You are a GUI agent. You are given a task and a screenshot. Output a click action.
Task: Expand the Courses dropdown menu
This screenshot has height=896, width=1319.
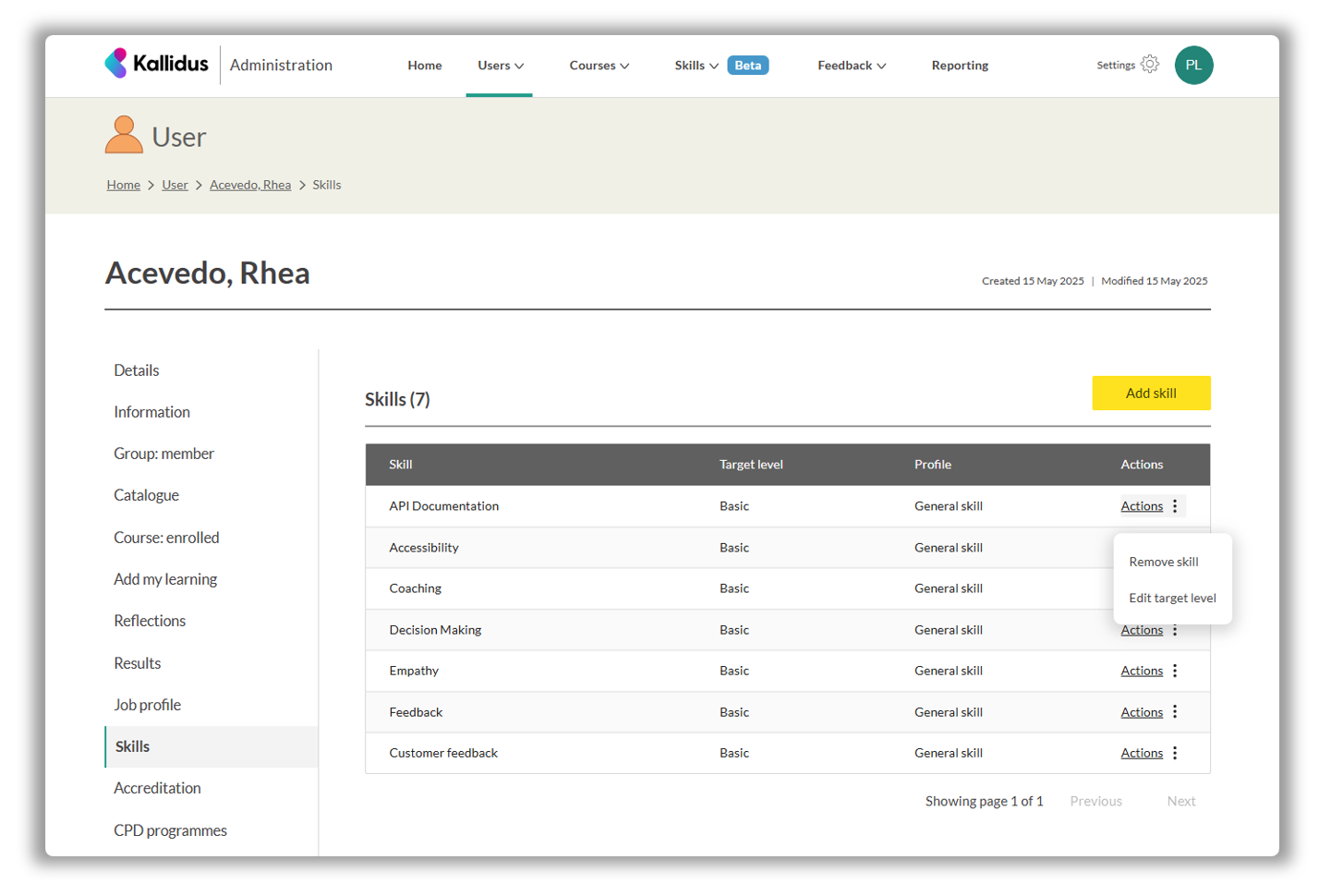click(x=599, y=66)
